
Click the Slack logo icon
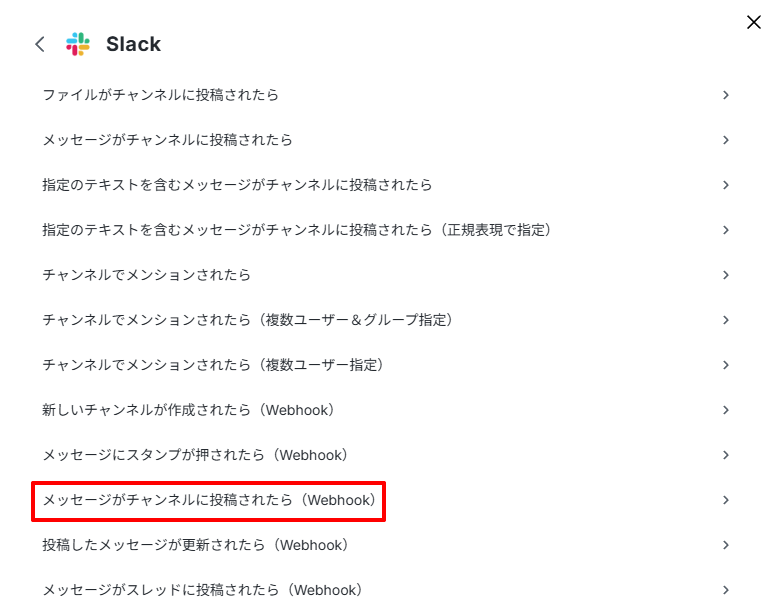78,44
